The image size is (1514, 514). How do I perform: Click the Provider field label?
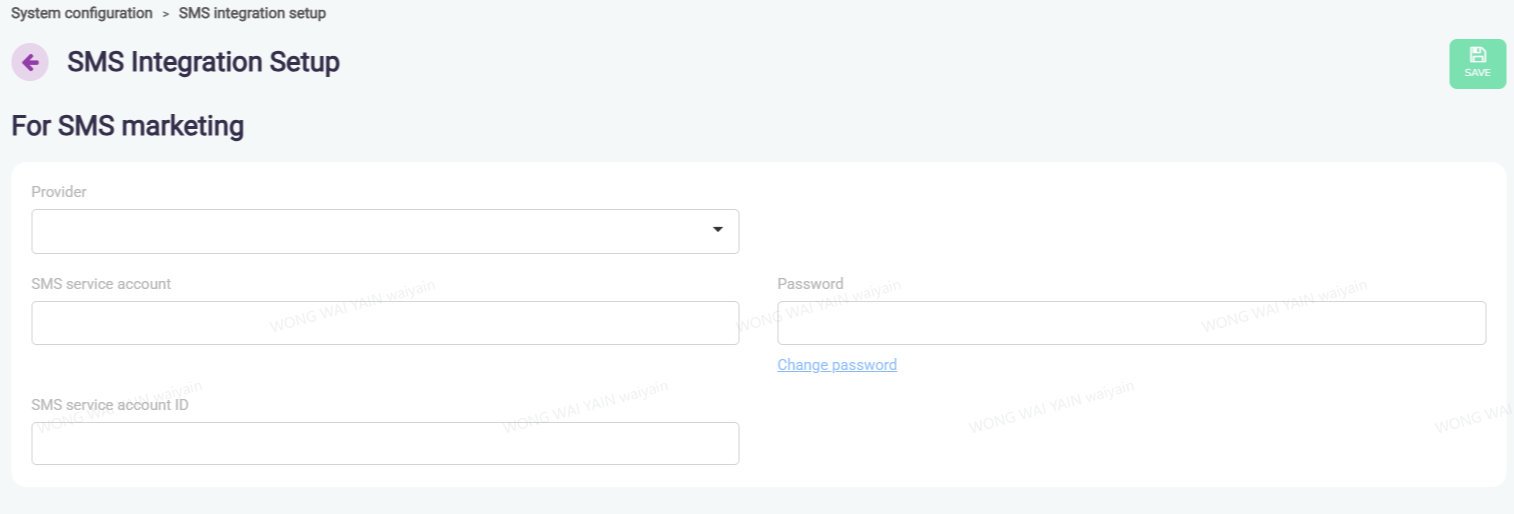click(59, 192)
